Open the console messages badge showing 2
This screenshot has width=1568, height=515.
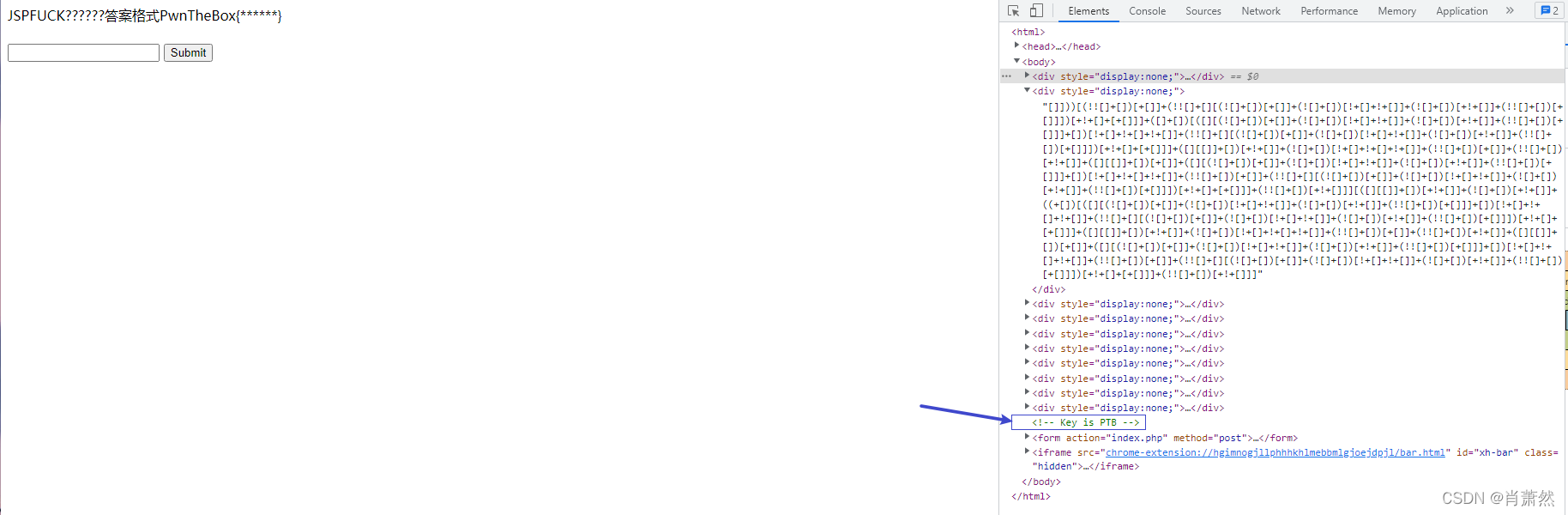pyautogui.click(x=1549, y=10)
